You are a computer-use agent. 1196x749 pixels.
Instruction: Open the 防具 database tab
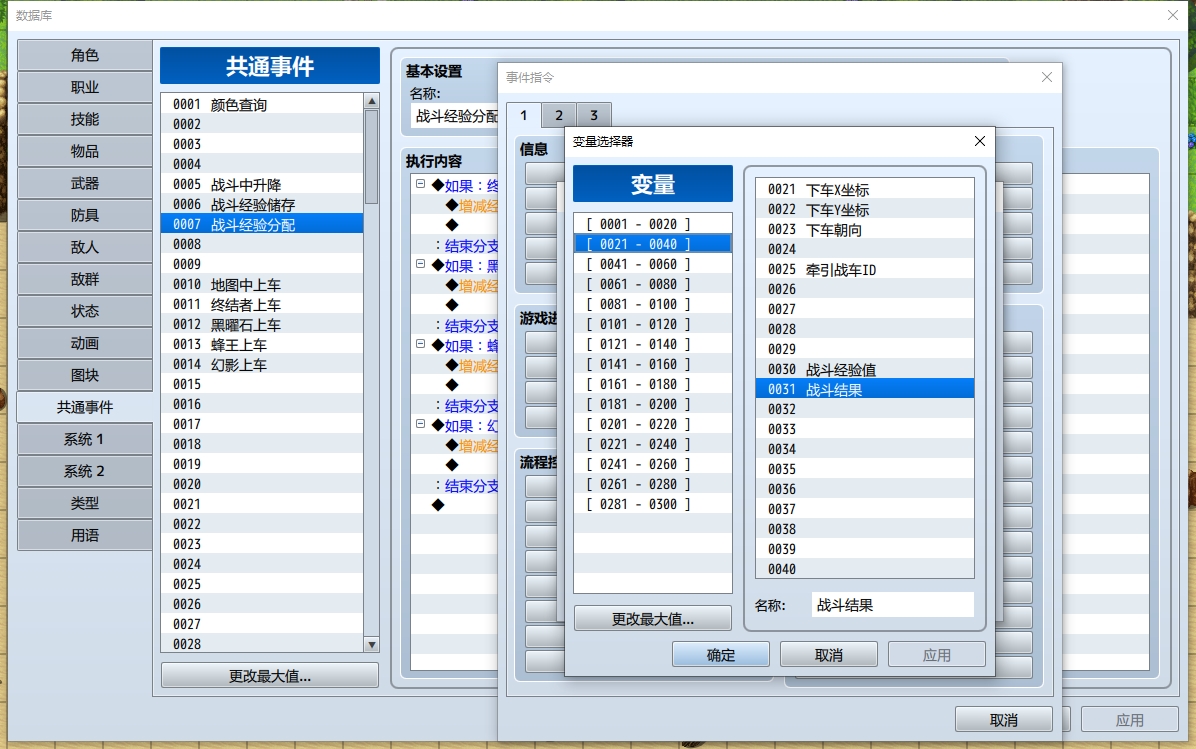click(x=85, y=215)
